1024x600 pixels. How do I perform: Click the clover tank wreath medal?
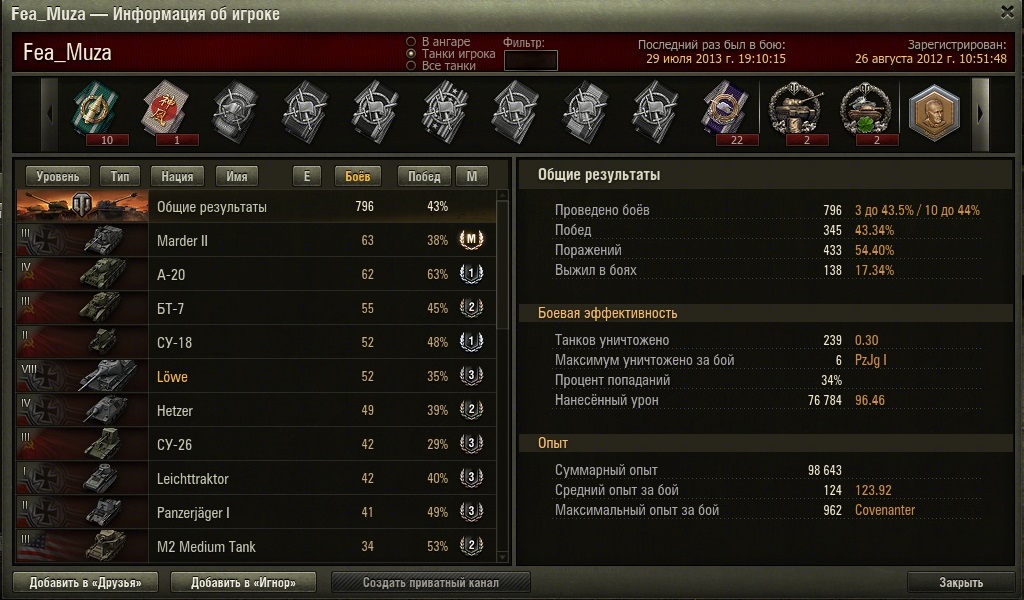point(865,110)
